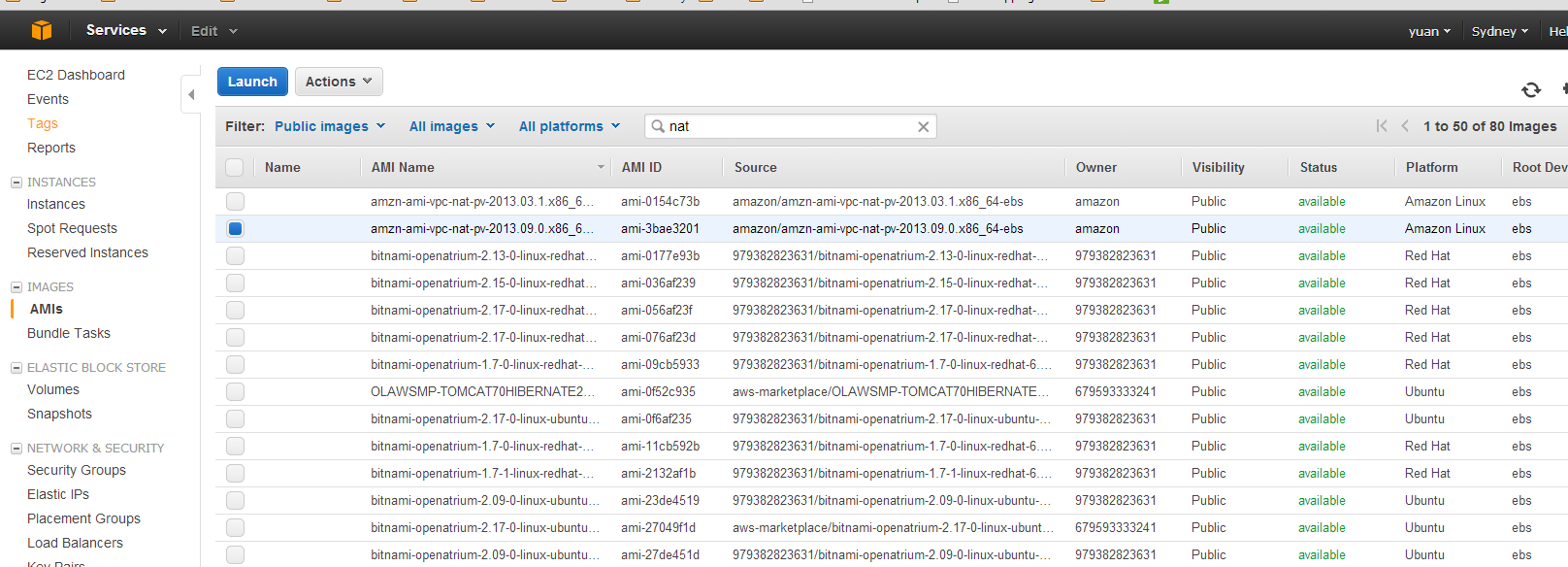This screenshot has height=567, width=1568.
Task: Toggle the select-all checkbox in header
Action: coord(235,167)
